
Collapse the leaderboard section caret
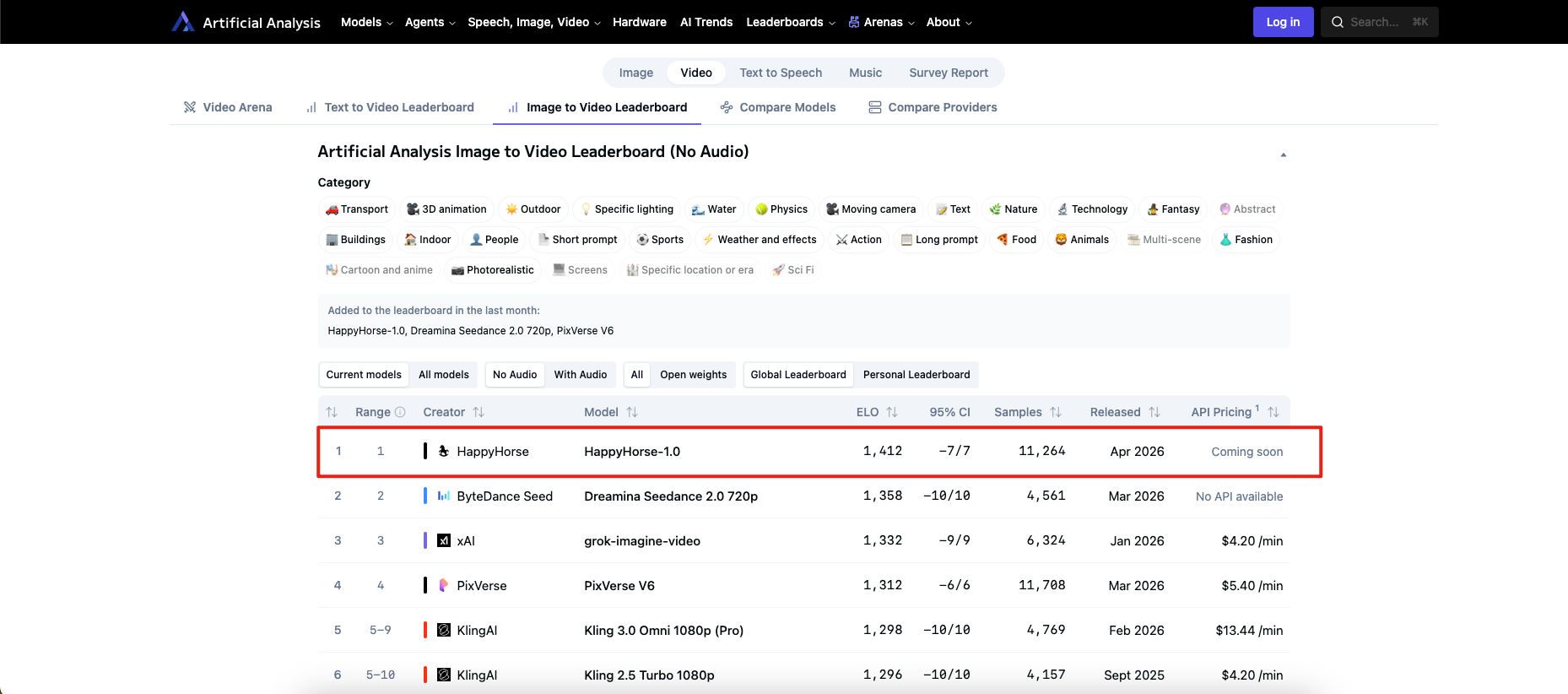[1283, 155]
